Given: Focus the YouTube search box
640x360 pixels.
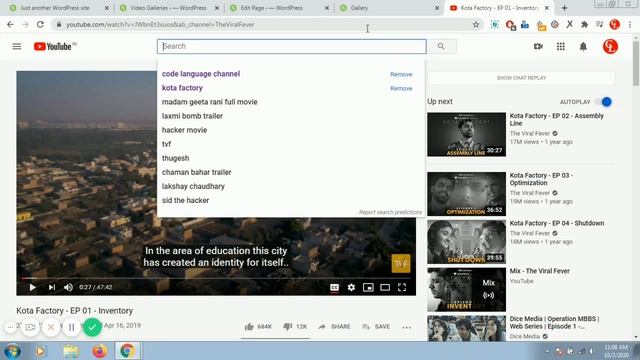Looking at the screenshot, I should (291, 47).
